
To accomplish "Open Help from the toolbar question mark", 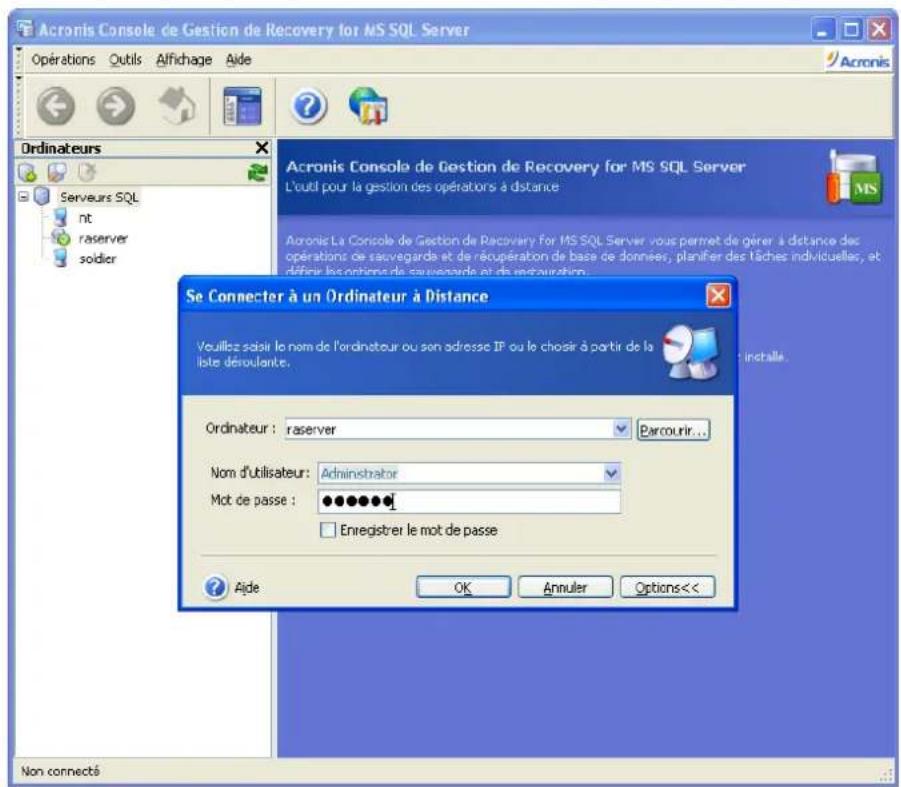I will tap(309, 106).
